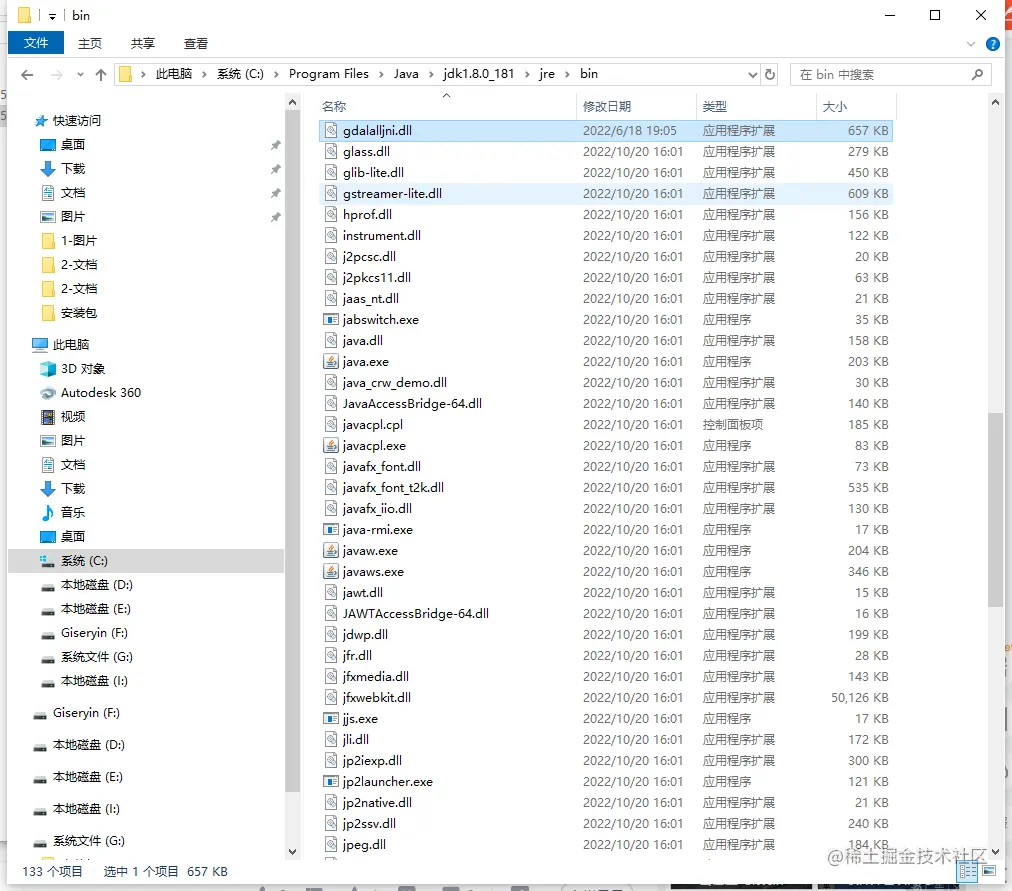Select the 3D 对象 cube icon
The image size is (1012, 891).
coord(48,368)
